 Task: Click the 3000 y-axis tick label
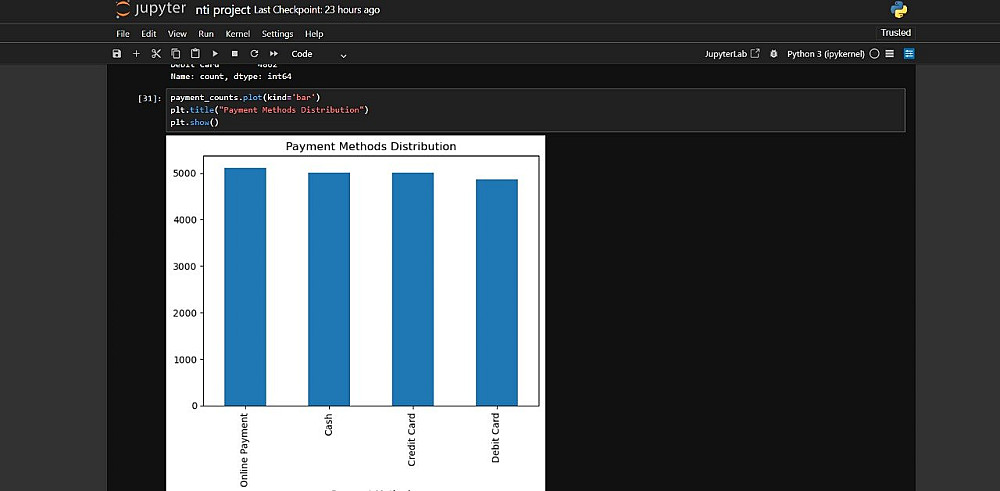tap(185, 267)
